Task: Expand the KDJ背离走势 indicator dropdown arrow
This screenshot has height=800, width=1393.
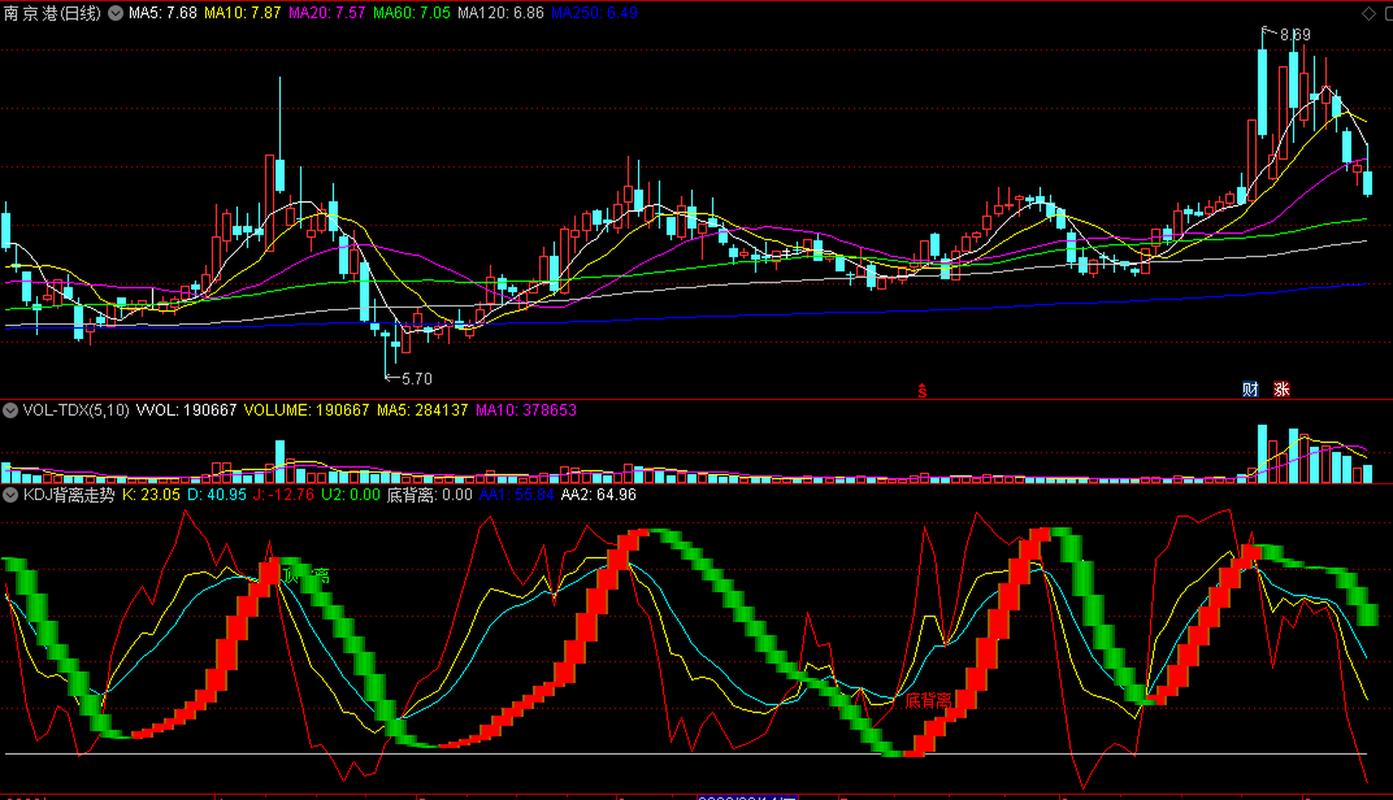Action: (11, 494)
